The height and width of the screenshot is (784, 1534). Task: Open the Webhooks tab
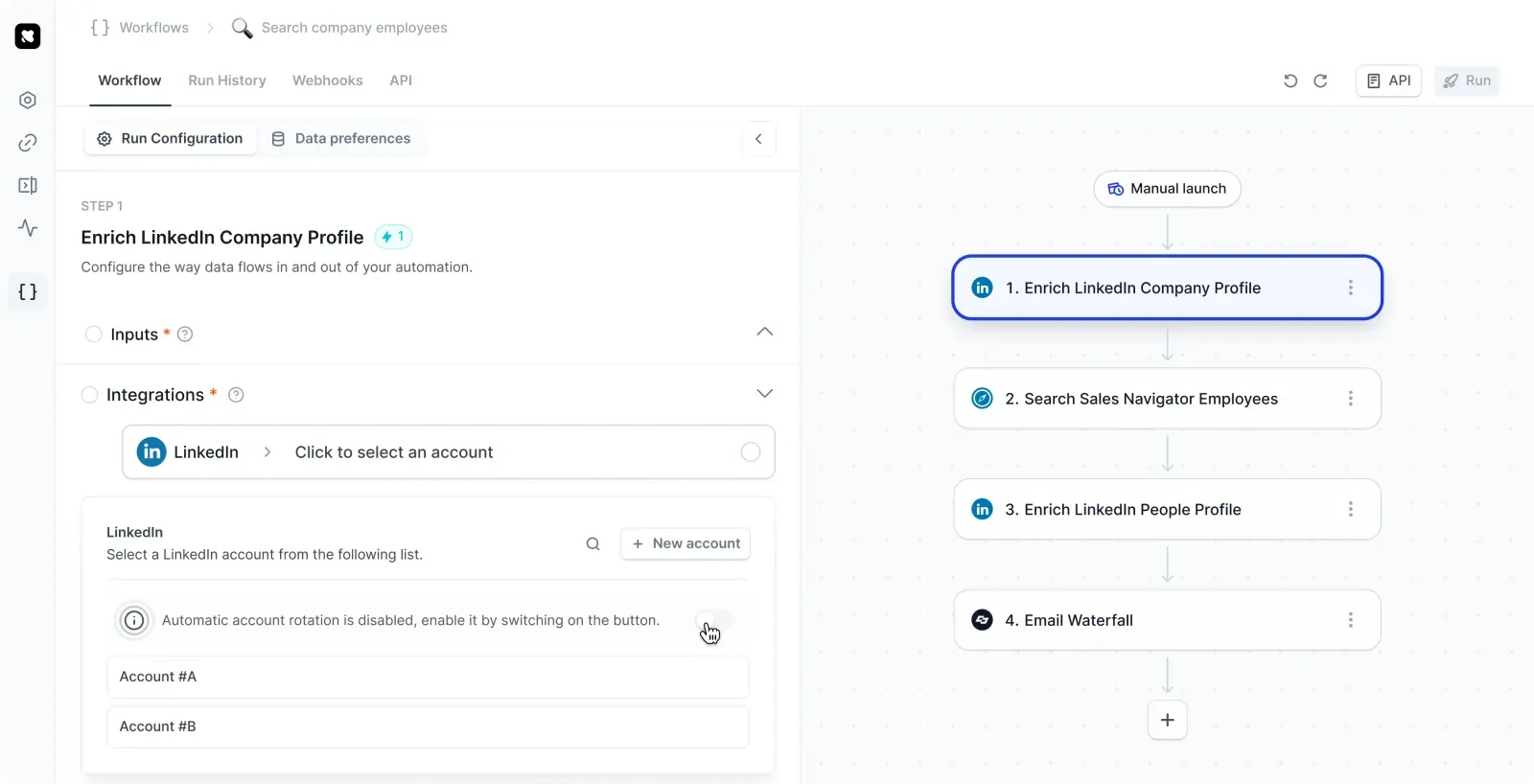(328, 81)
